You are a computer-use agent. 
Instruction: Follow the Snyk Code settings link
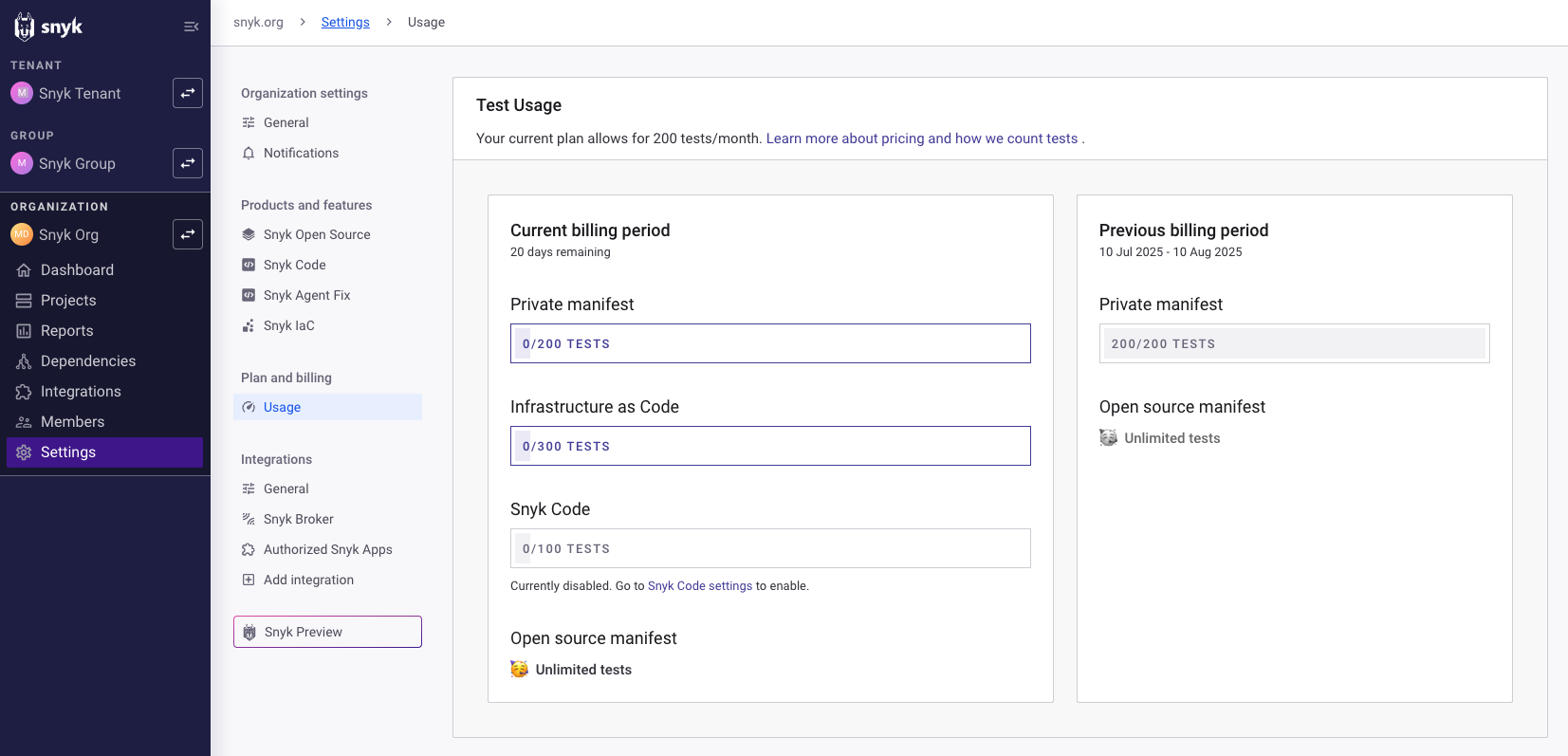pos(699,586)
